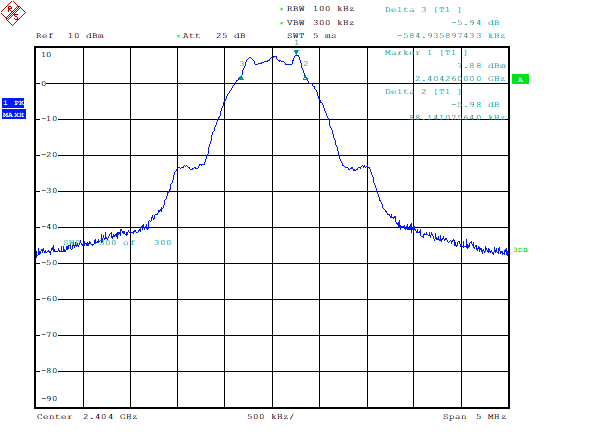
Task: Click the 2.404260000 GHz marker frequency
Action: 460,79
